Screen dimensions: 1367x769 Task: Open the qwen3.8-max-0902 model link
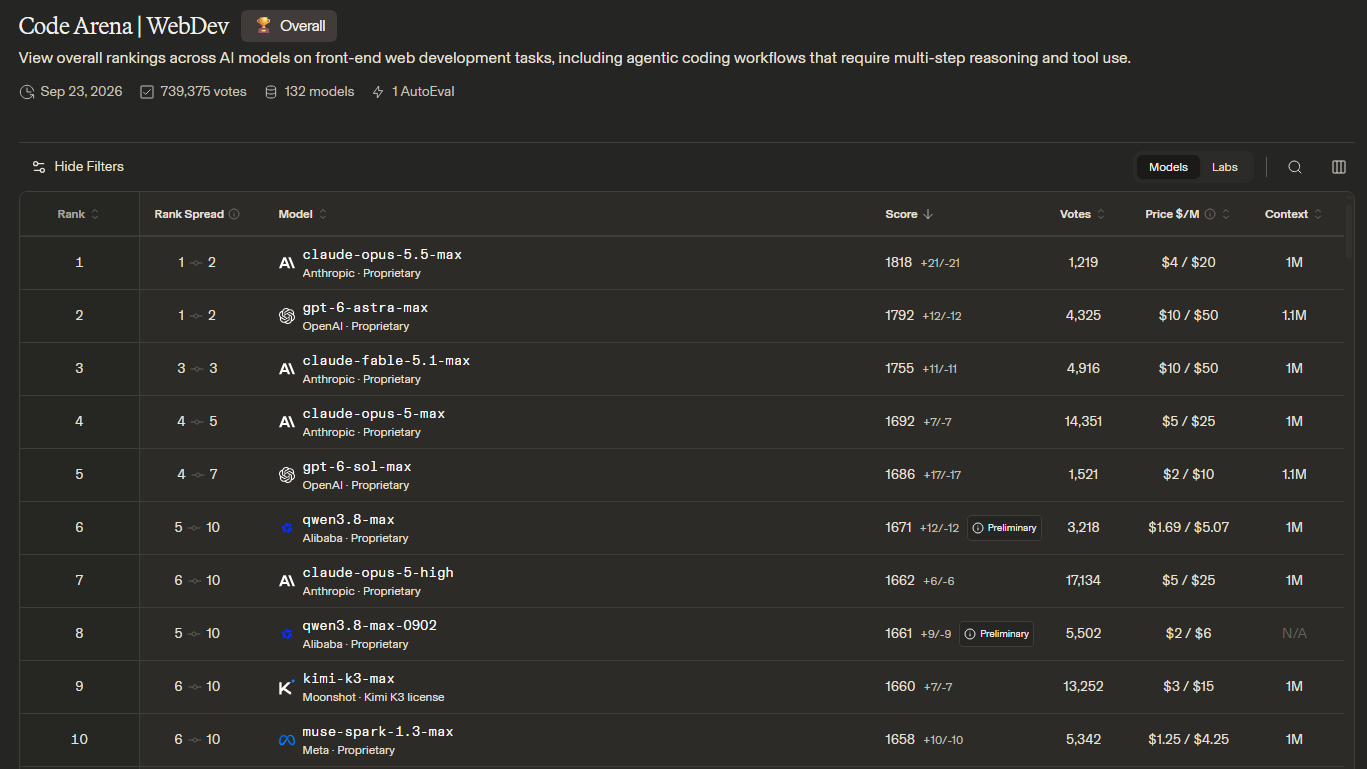point(370,626)
